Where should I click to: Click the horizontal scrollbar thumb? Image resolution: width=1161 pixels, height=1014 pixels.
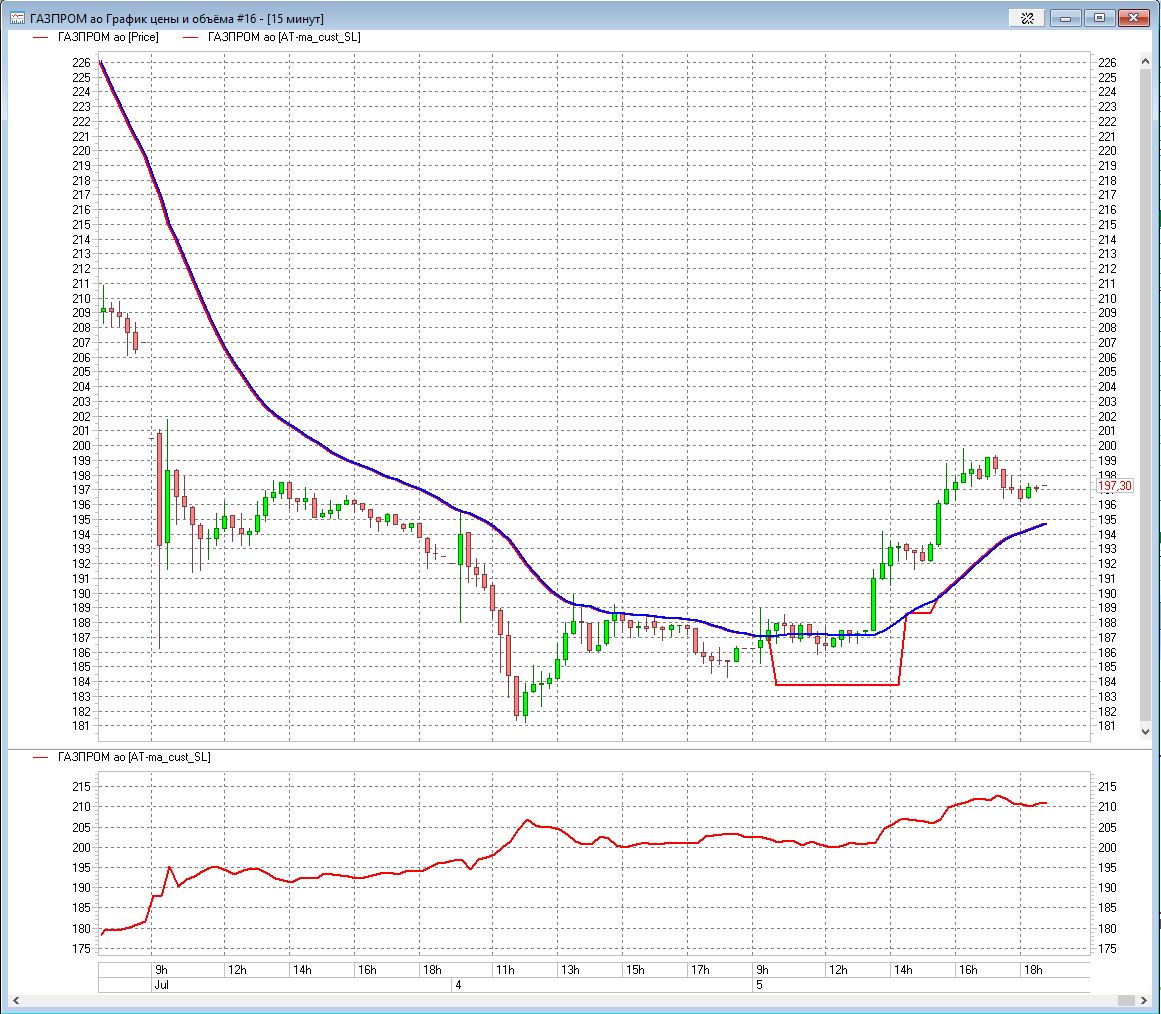click(1126, 1000)
